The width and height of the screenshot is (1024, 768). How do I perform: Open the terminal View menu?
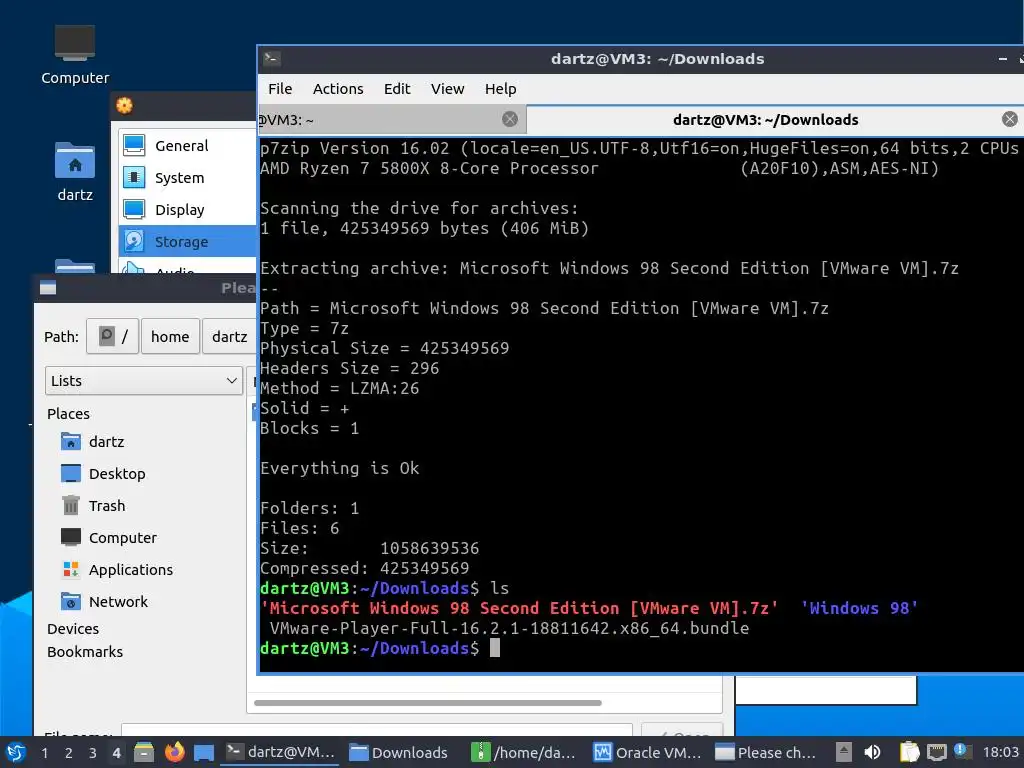pos(447,89)
